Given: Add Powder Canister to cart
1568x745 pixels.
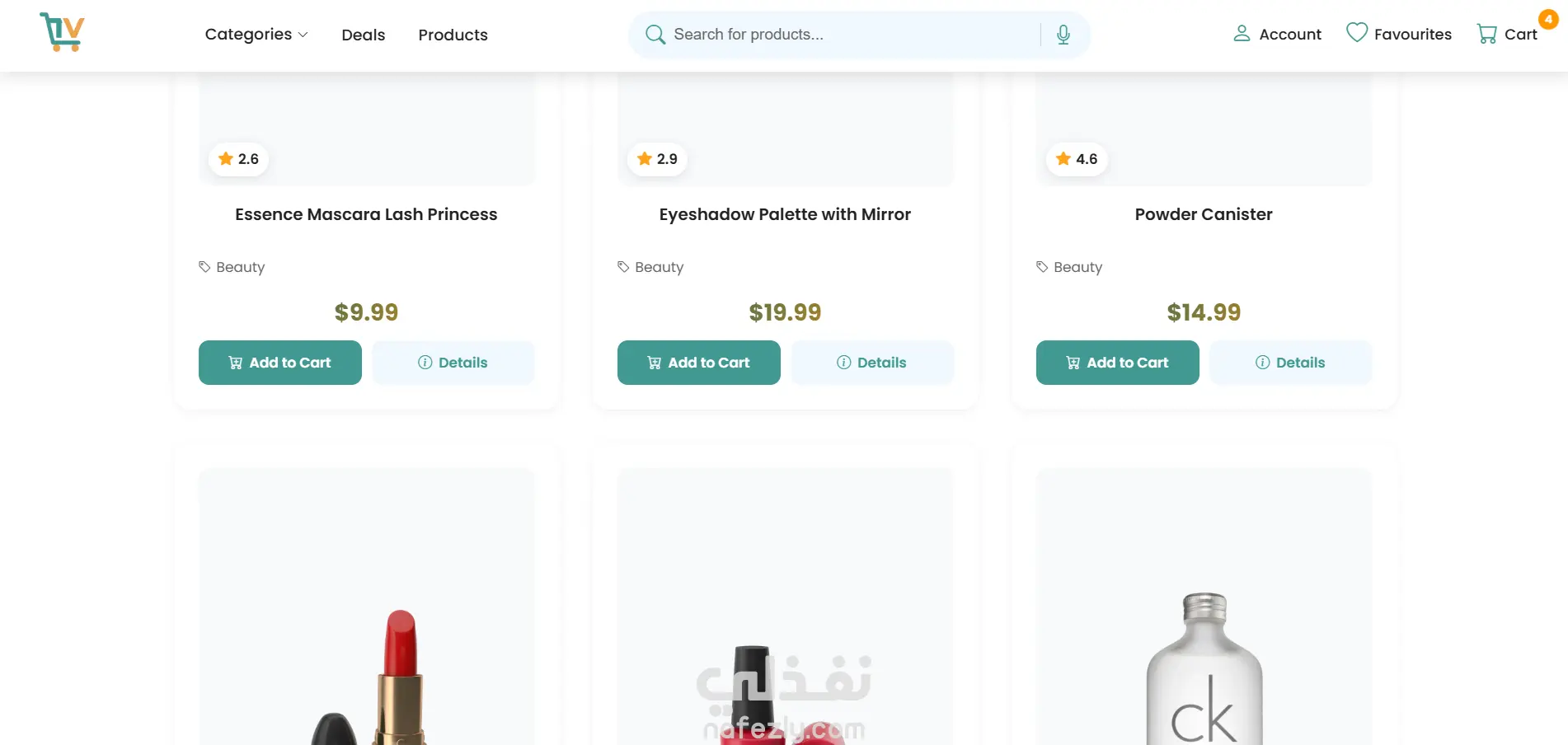Looking at the screenshot, I should pyautogui.click(x=1118, y=363).
